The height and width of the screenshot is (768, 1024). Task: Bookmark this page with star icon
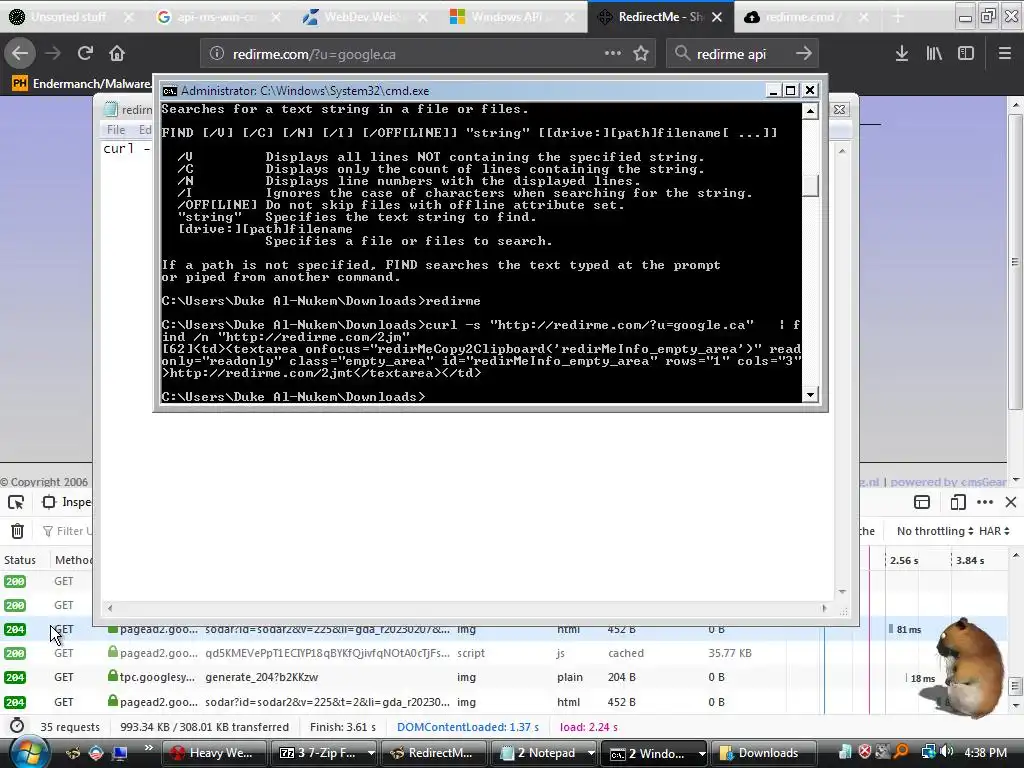click(x=641, y=54)
